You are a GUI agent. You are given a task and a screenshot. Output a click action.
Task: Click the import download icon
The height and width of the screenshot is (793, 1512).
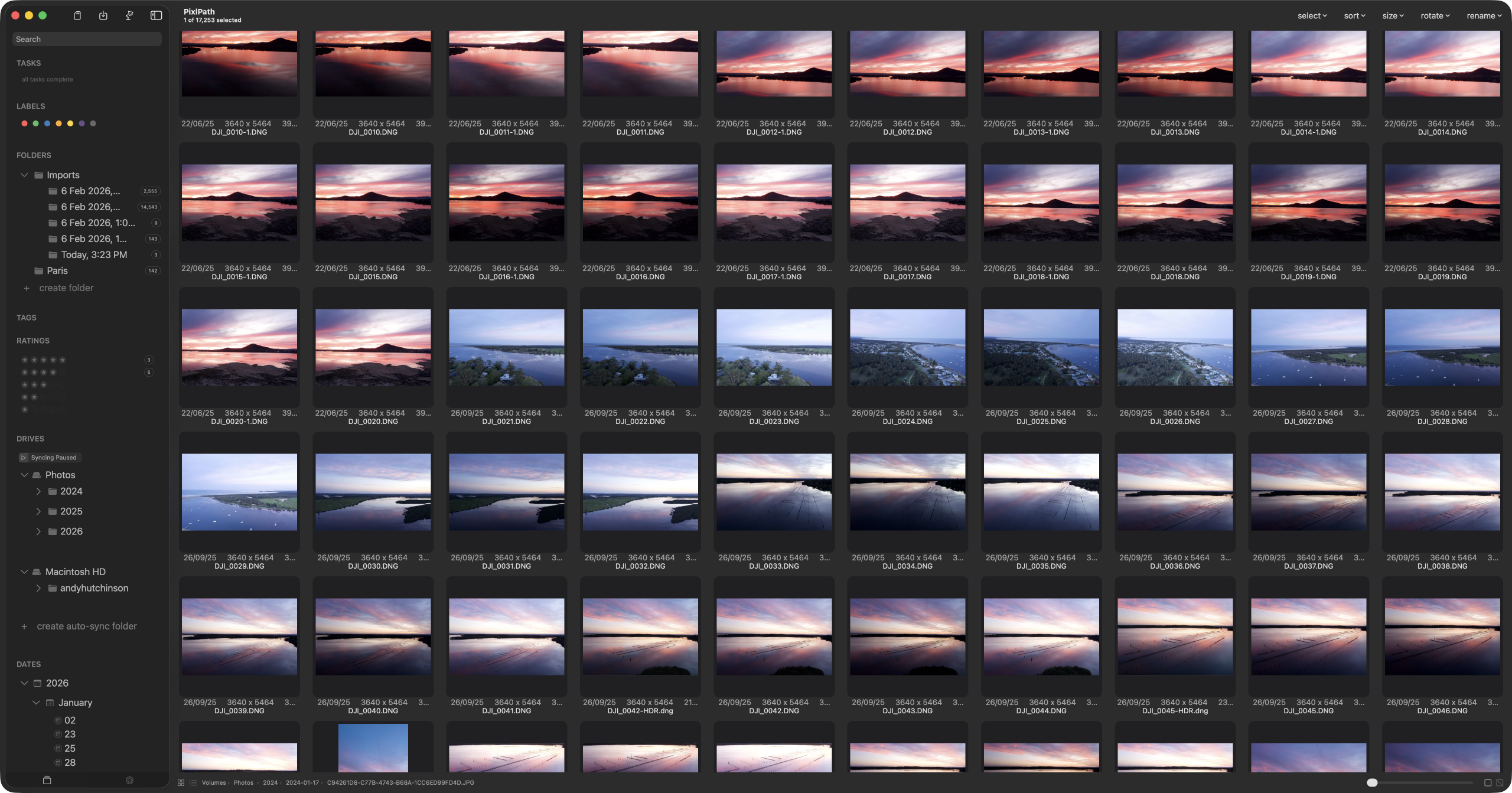coord(103,15)
